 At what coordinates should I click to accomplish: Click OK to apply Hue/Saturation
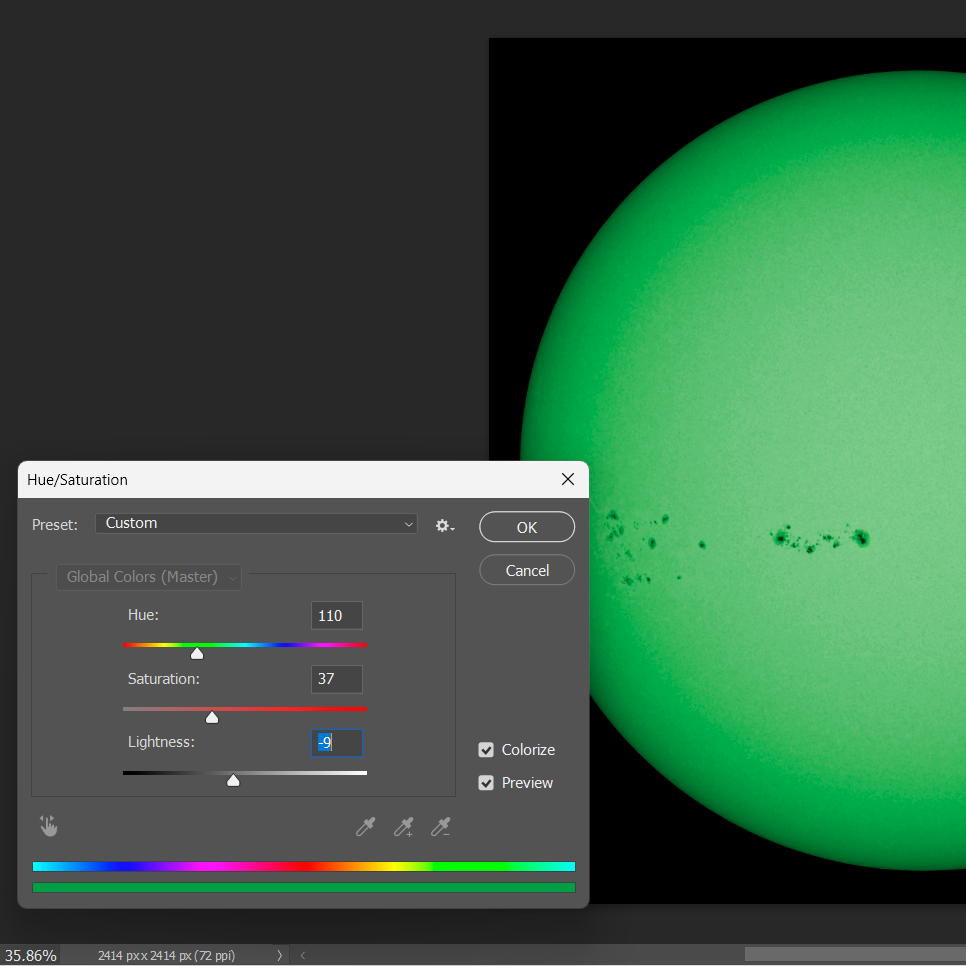point(527,527)
